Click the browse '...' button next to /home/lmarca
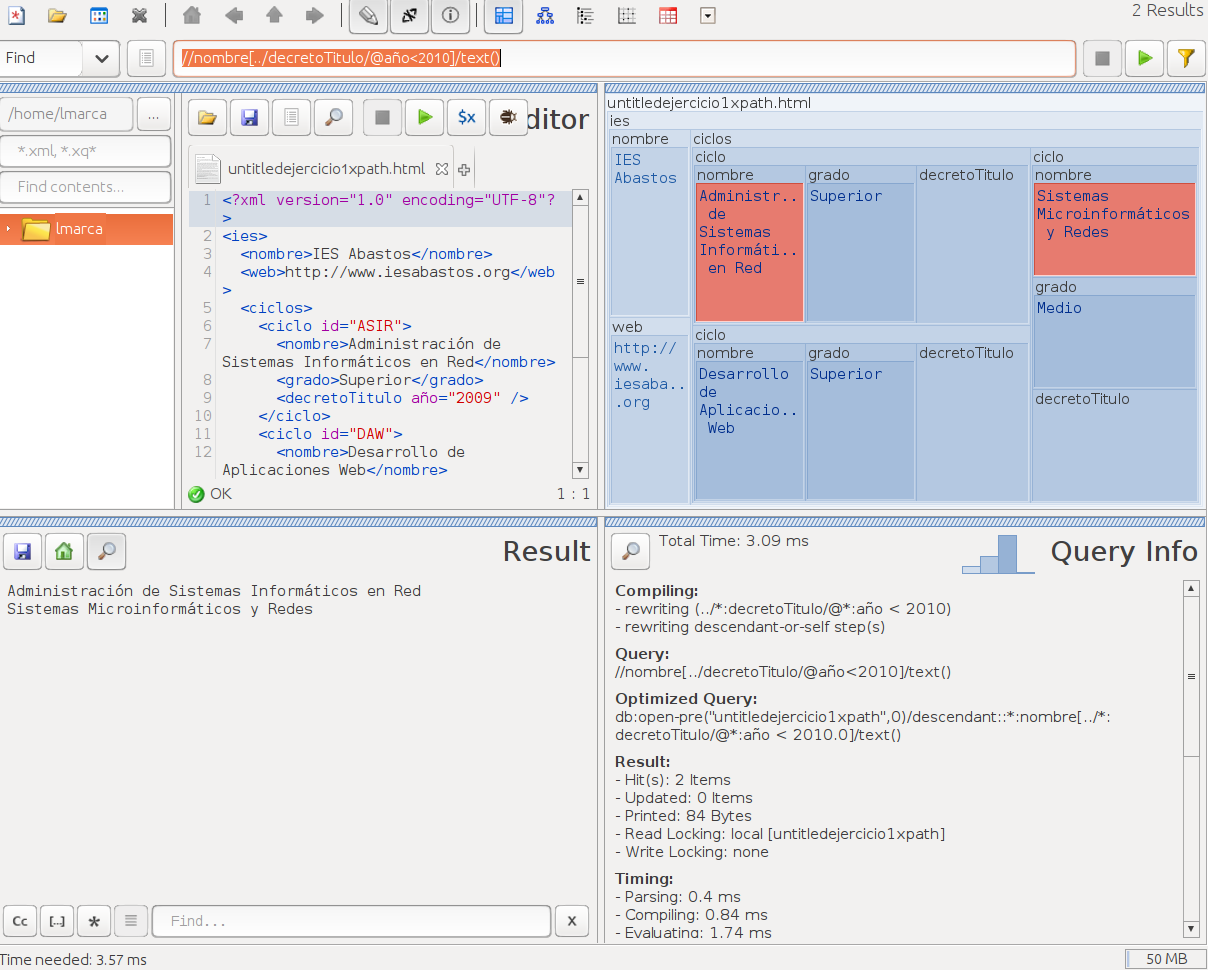 [x=153, y=115]
